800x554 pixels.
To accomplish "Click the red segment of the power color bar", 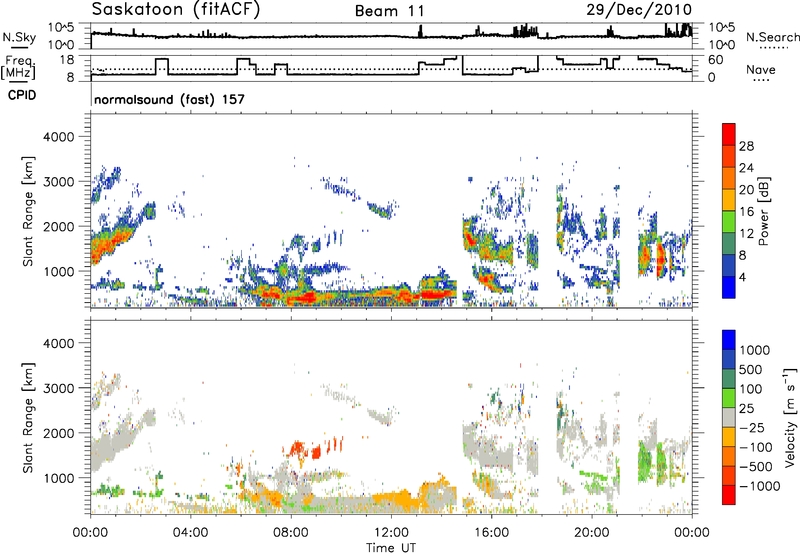I will pyautogui.click(x=729, y=134).
